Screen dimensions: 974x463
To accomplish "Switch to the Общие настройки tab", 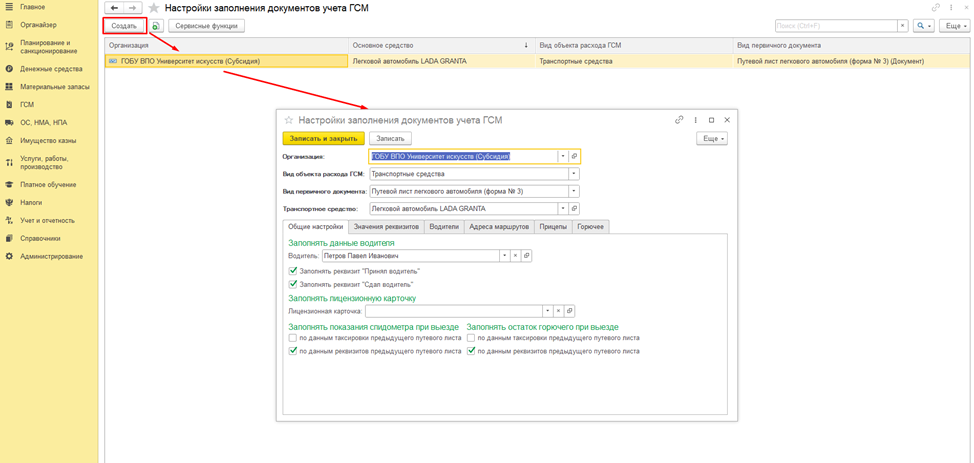I will (316, 227).
